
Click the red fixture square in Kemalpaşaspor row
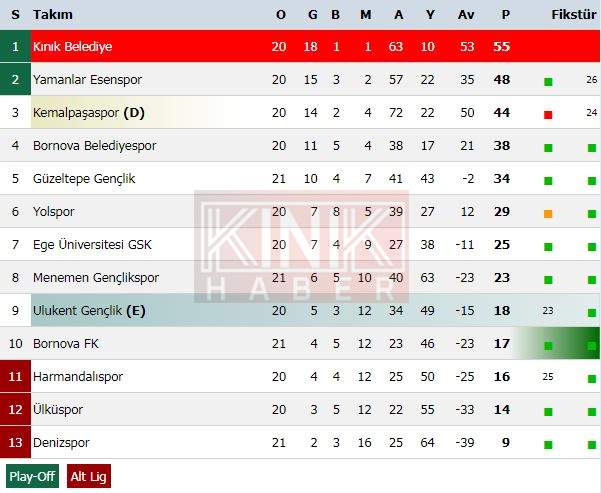pyautogui.click(x=548, y=115)
